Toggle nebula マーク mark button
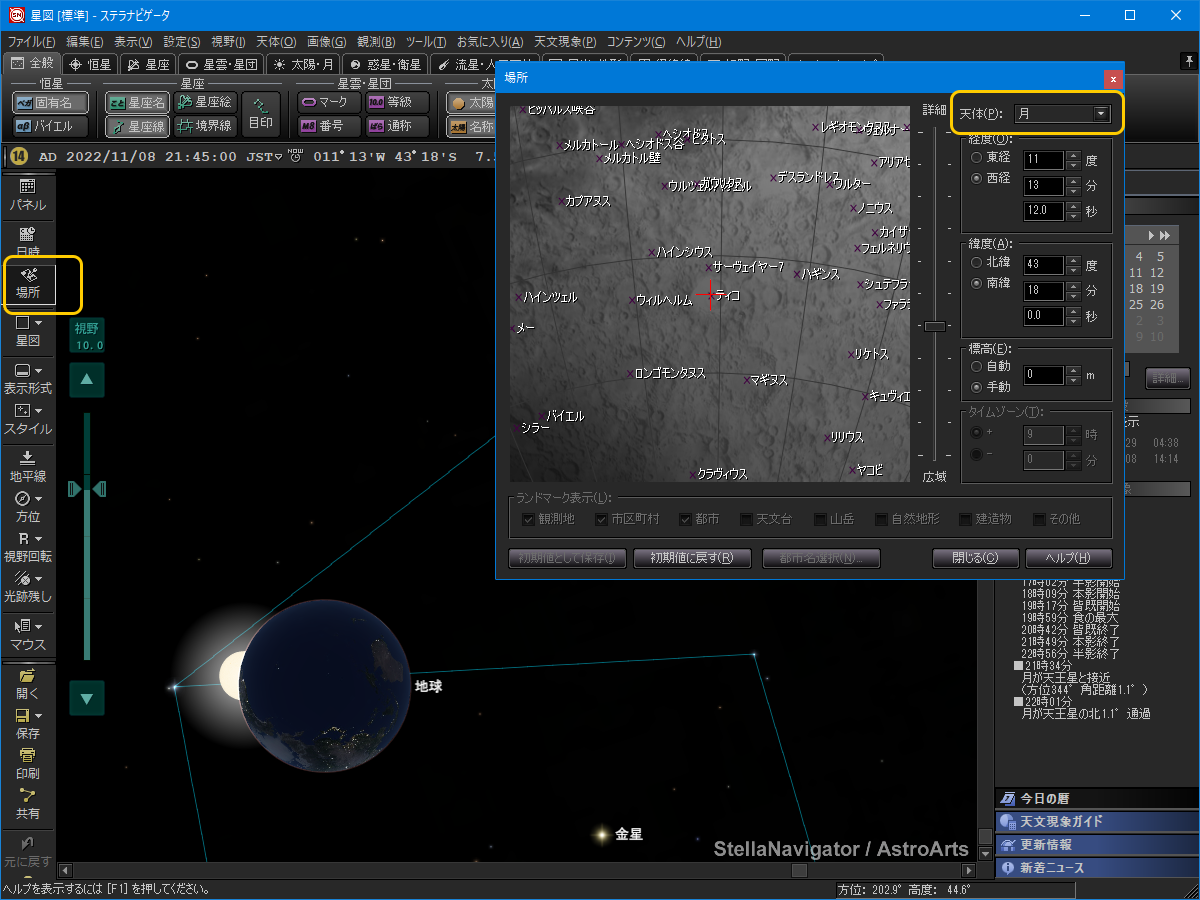Image resolution: width=1200 pixels, height=900 pixels. pyautogui.click(x=328, y=102)
